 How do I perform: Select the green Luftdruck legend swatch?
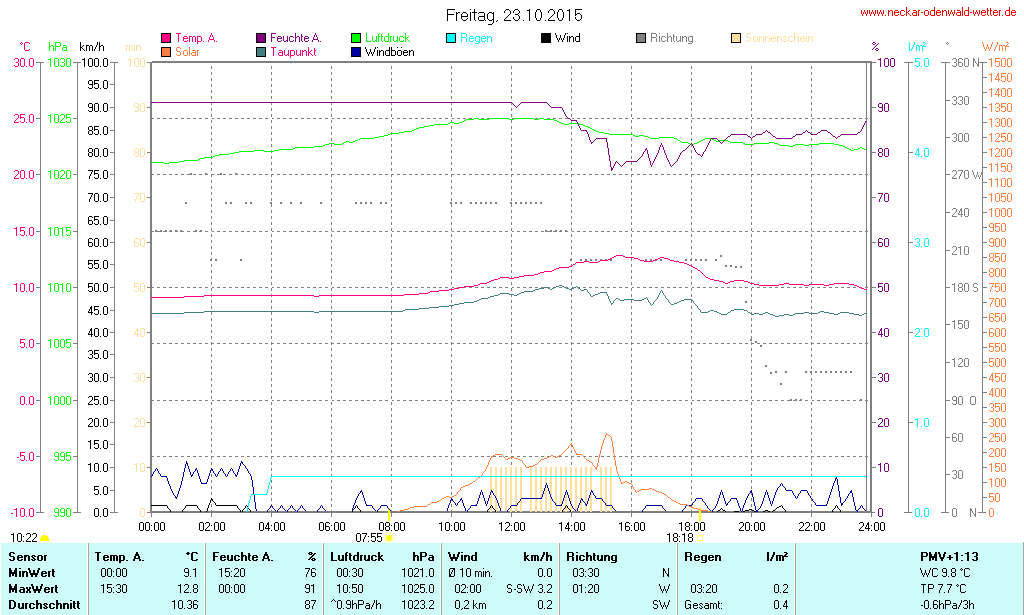tap(357, 38)
